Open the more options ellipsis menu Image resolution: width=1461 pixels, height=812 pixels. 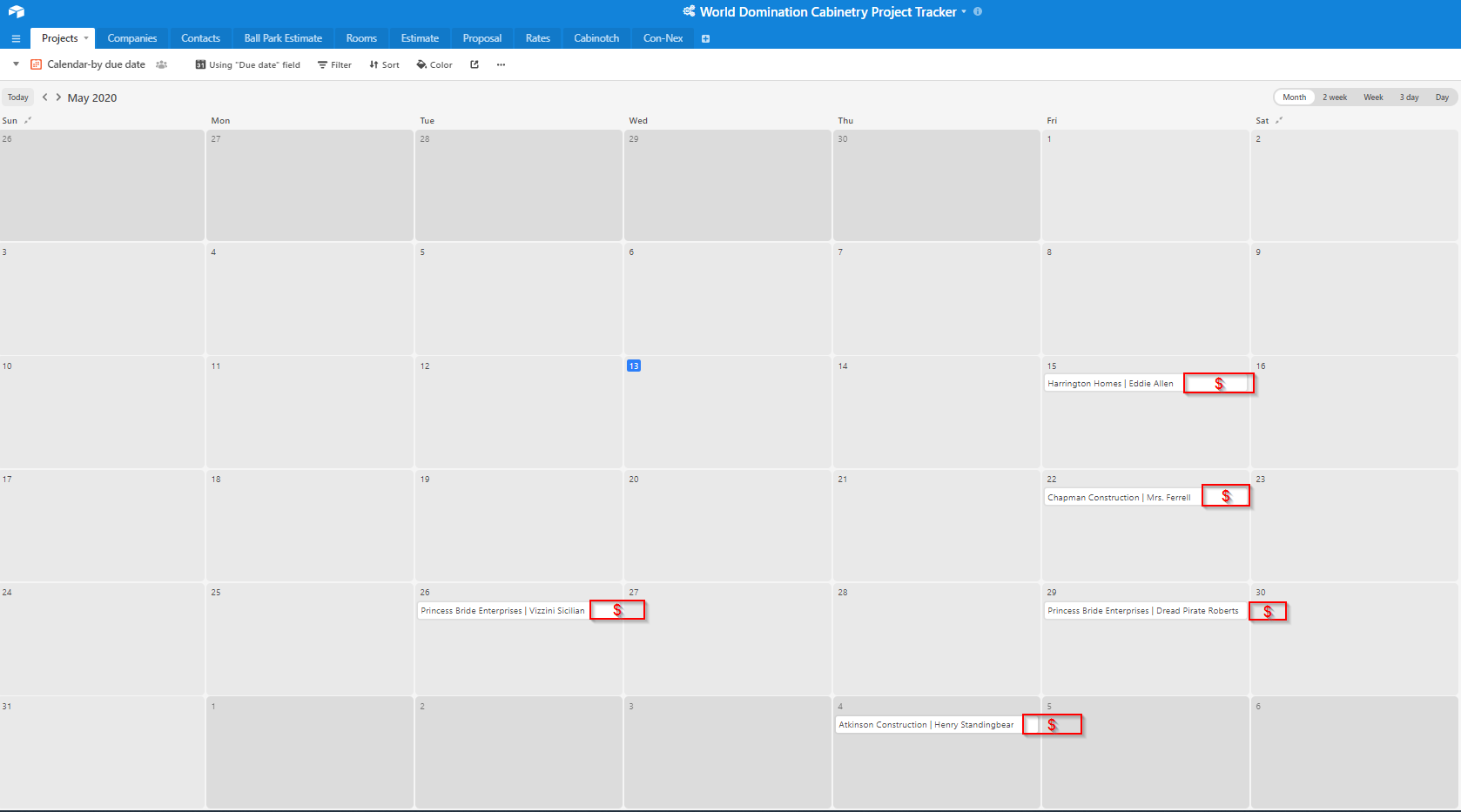pyautogui.click(x=501, y=64)
